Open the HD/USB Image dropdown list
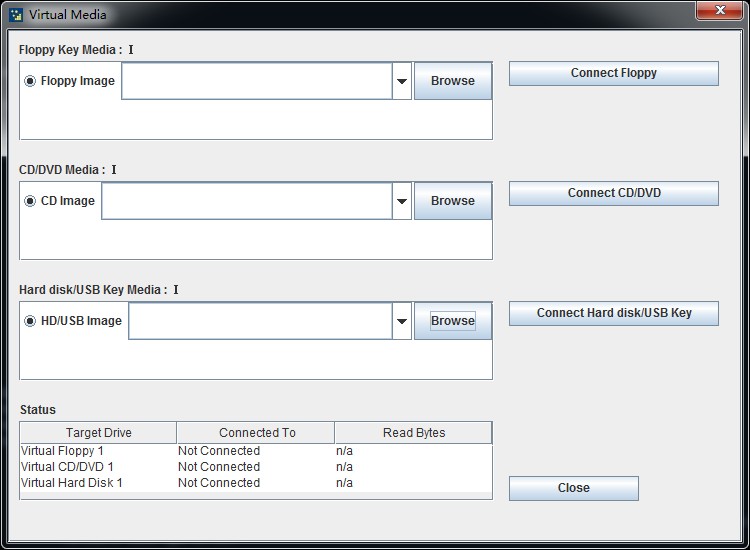The height and width of the screenshot is (550, 750). coord(402,321)
